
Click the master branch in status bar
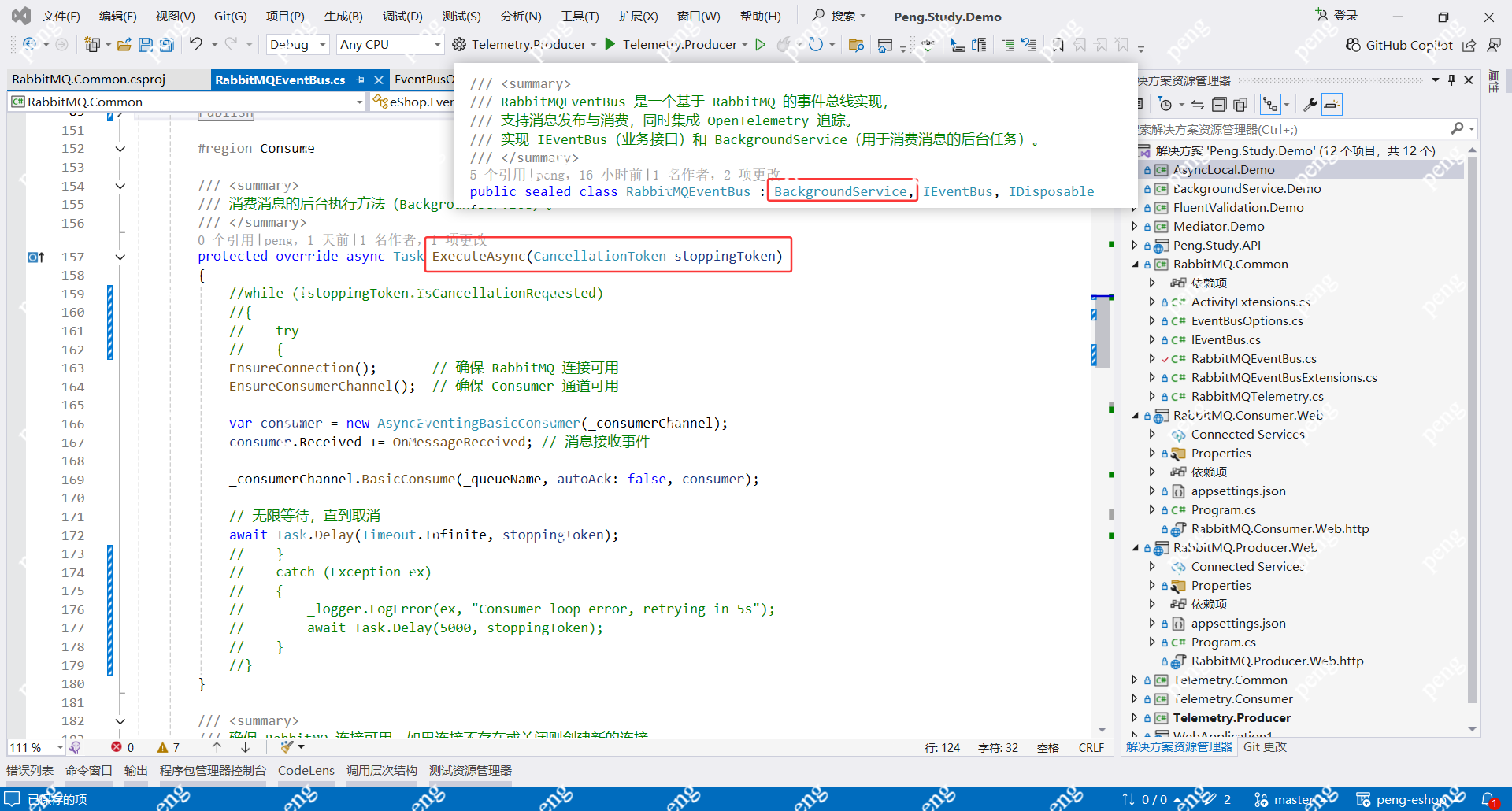pyautogui.click(x=1293, y=799)
